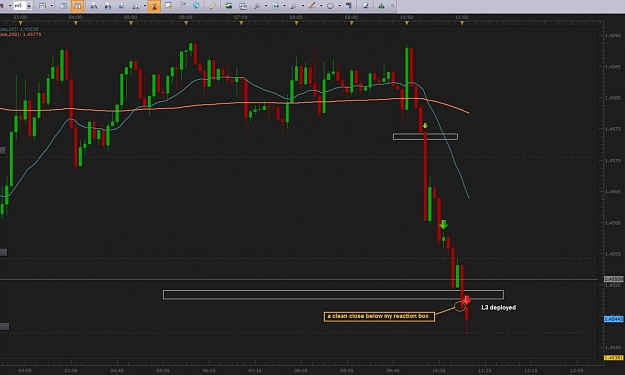Toggle the orange-highlighted layout toolbar button
This screenshot has width=625, height=375.
click(77, 6)
